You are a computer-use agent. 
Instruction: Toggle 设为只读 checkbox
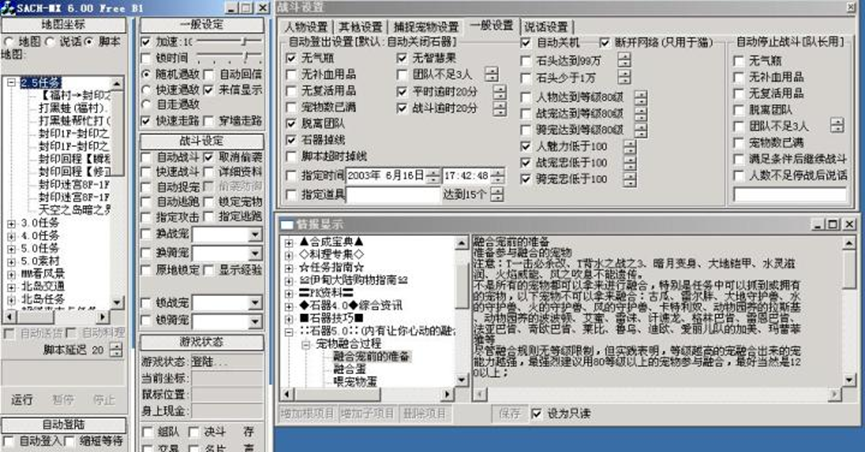coord(536,413)
